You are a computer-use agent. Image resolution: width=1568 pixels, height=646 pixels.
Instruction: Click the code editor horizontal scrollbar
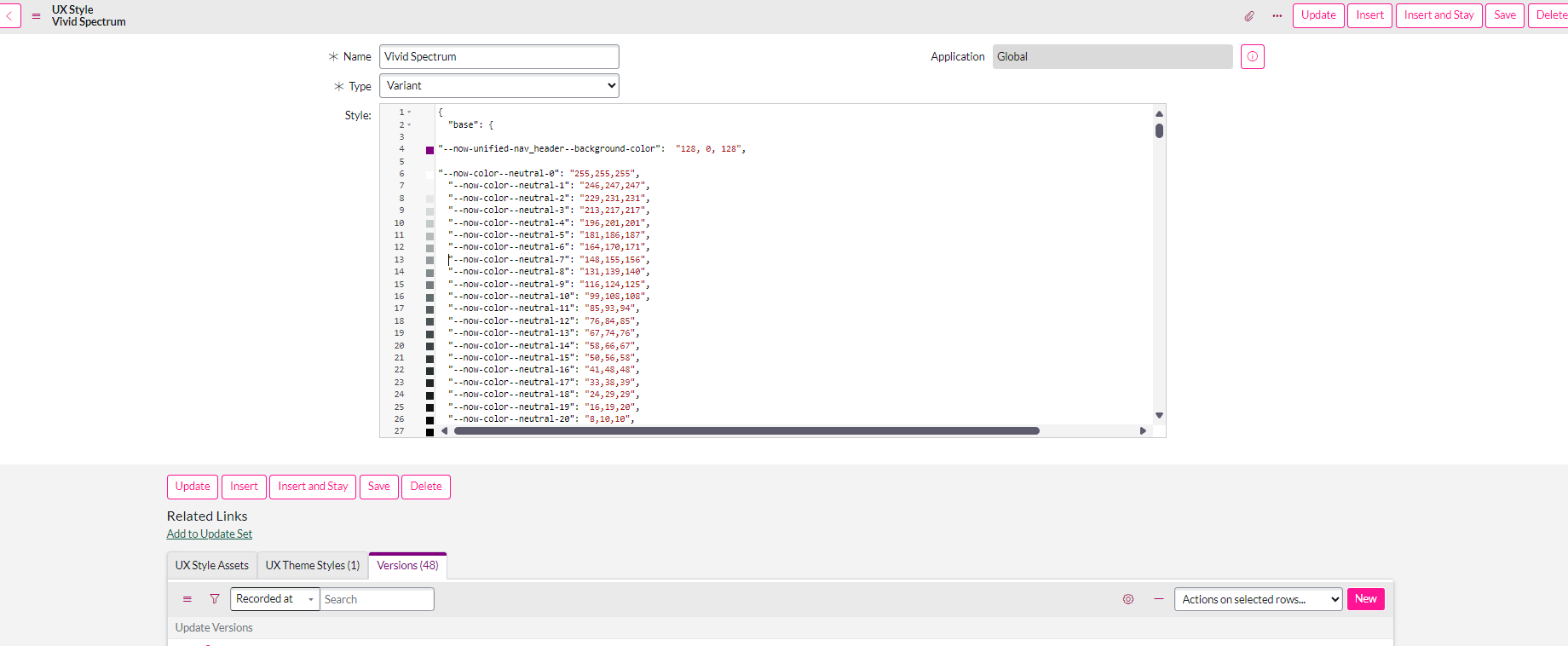pyautogui.click(x=746, y=431)
